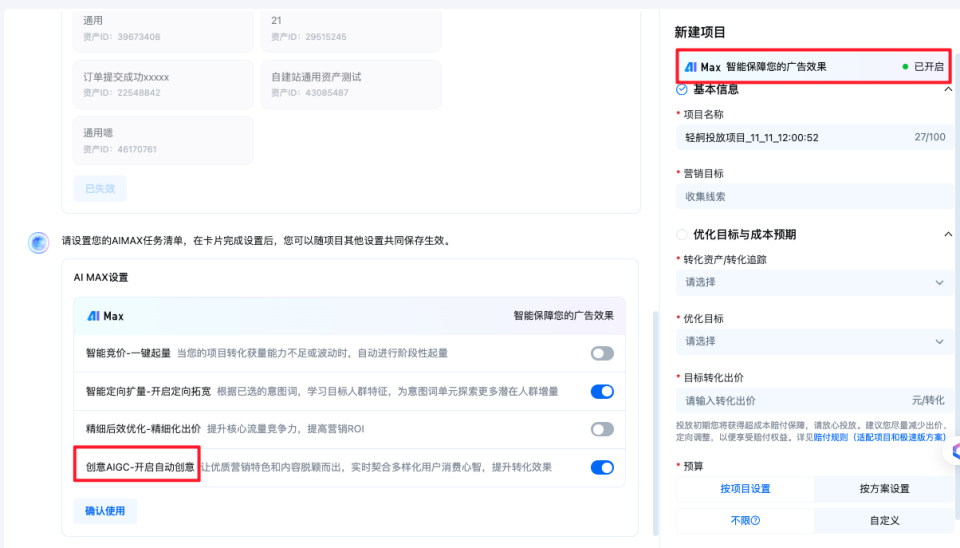The image size is (960, 548).
Task: Click the 智能竞价-一键起量 label
Action: point(128,353)
